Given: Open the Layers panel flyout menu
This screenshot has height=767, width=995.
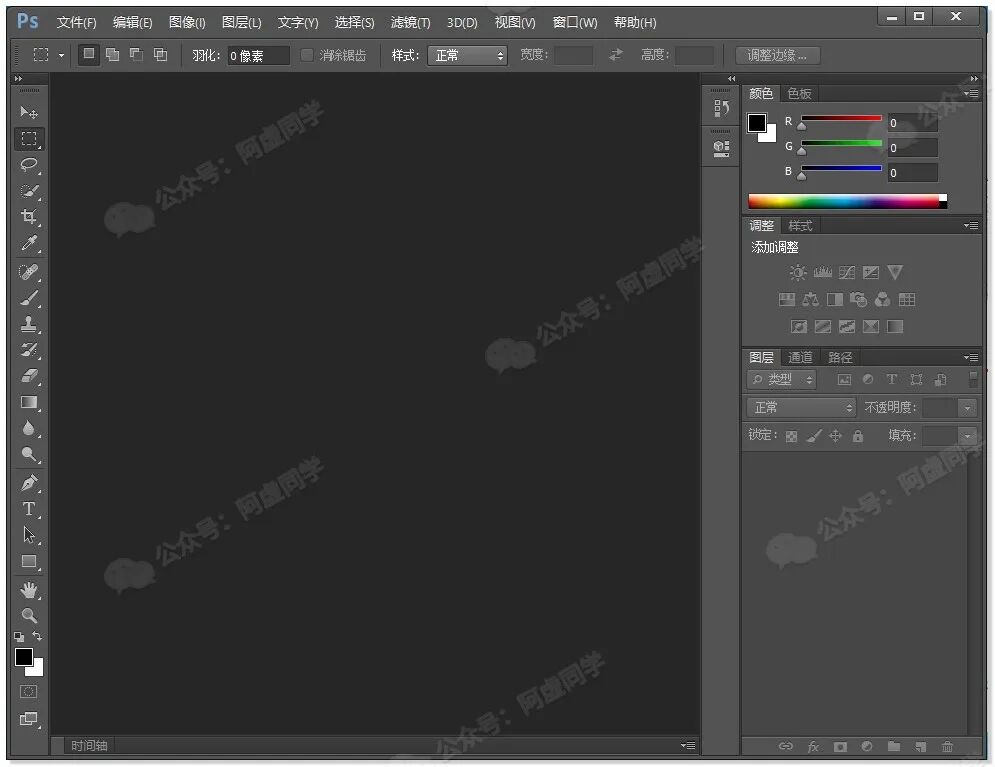Looking at the screenshot, I should 971,357.
